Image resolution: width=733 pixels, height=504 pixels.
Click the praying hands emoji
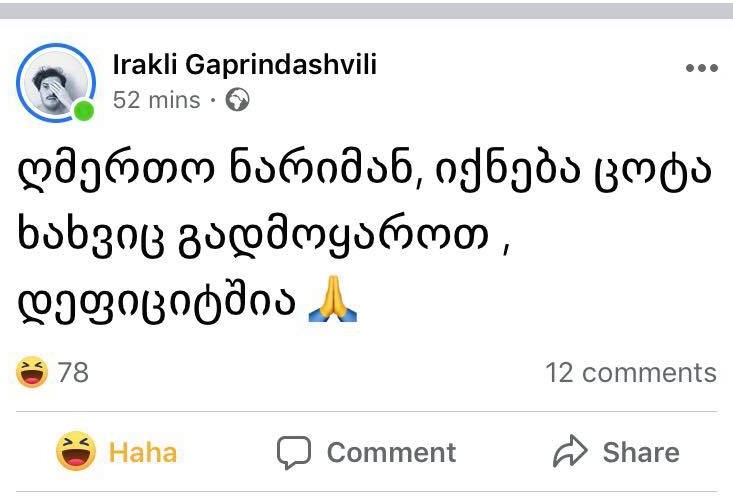[x=333, y=301]
